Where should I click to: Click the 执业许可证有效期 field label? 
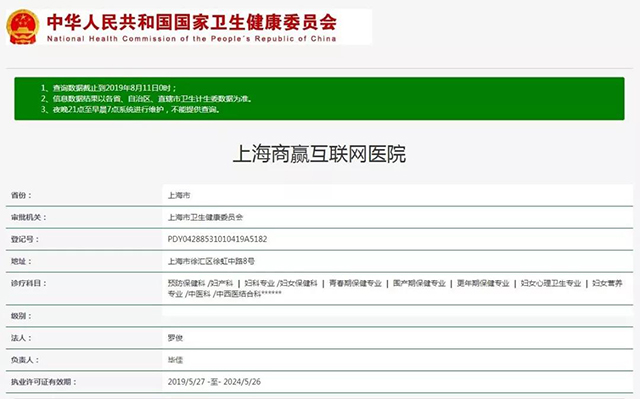pyautogui.click(x=44, y=382)
